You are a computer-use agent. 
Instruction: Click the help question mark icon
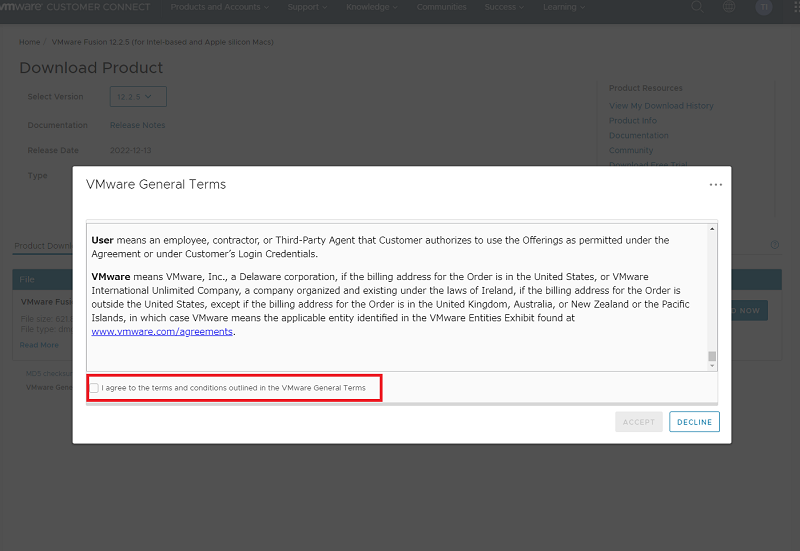[774, 245]
